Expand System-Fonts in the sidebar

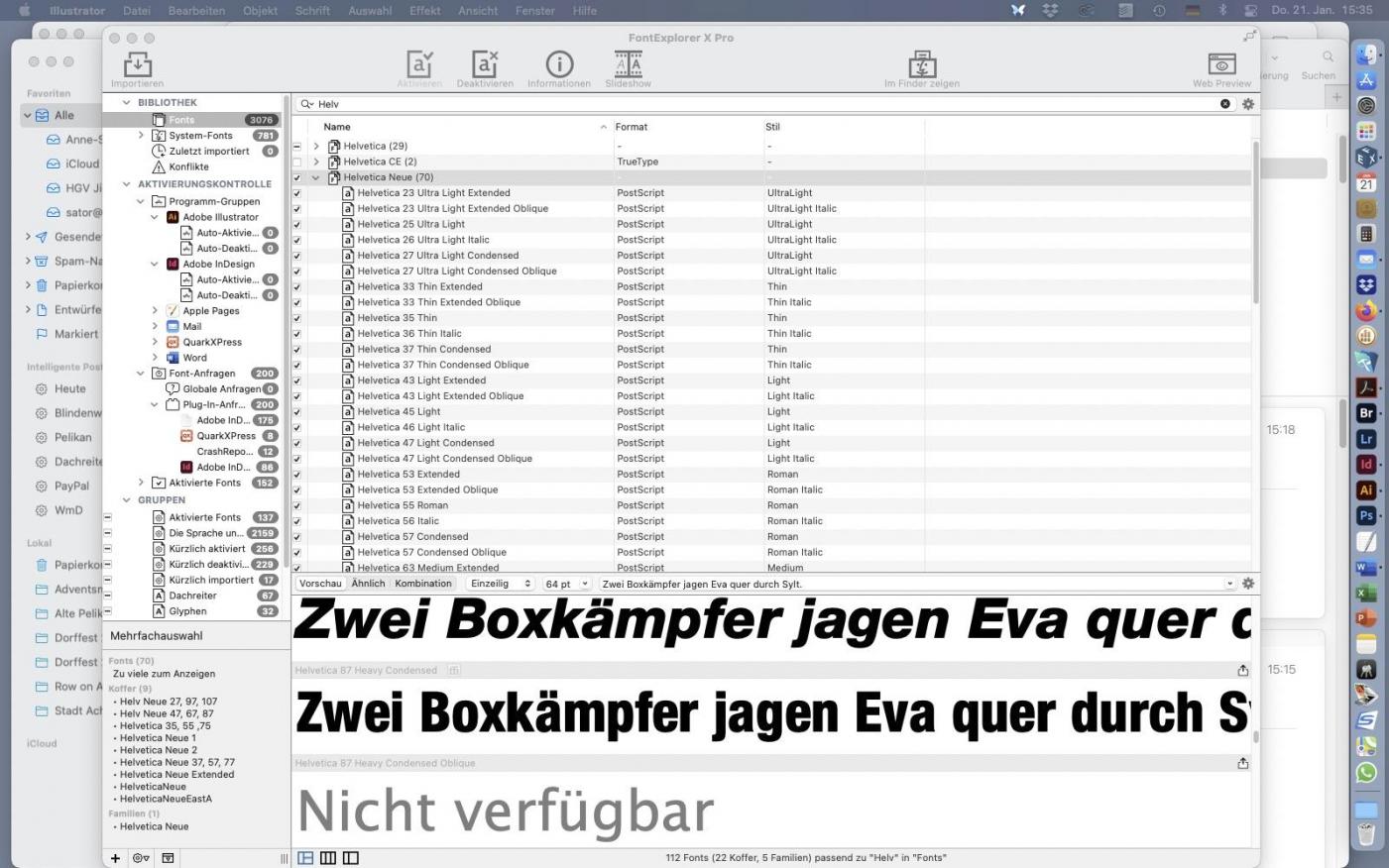[140, 136]
